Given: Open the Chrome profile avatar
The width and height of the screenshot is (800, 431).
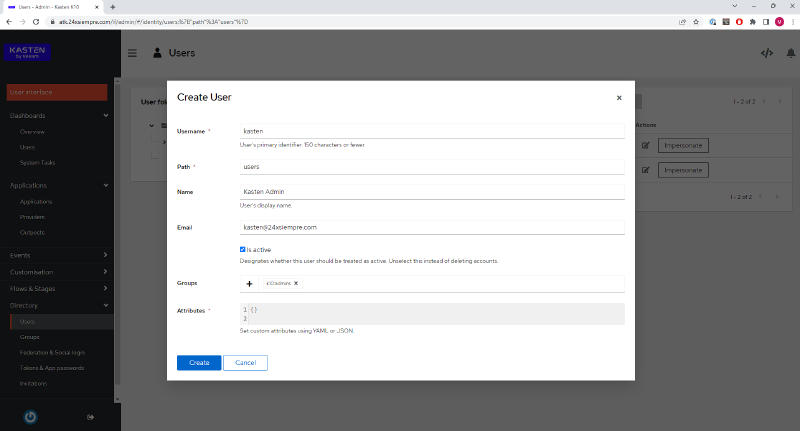Looking at the screenshot, I should 779,22.
